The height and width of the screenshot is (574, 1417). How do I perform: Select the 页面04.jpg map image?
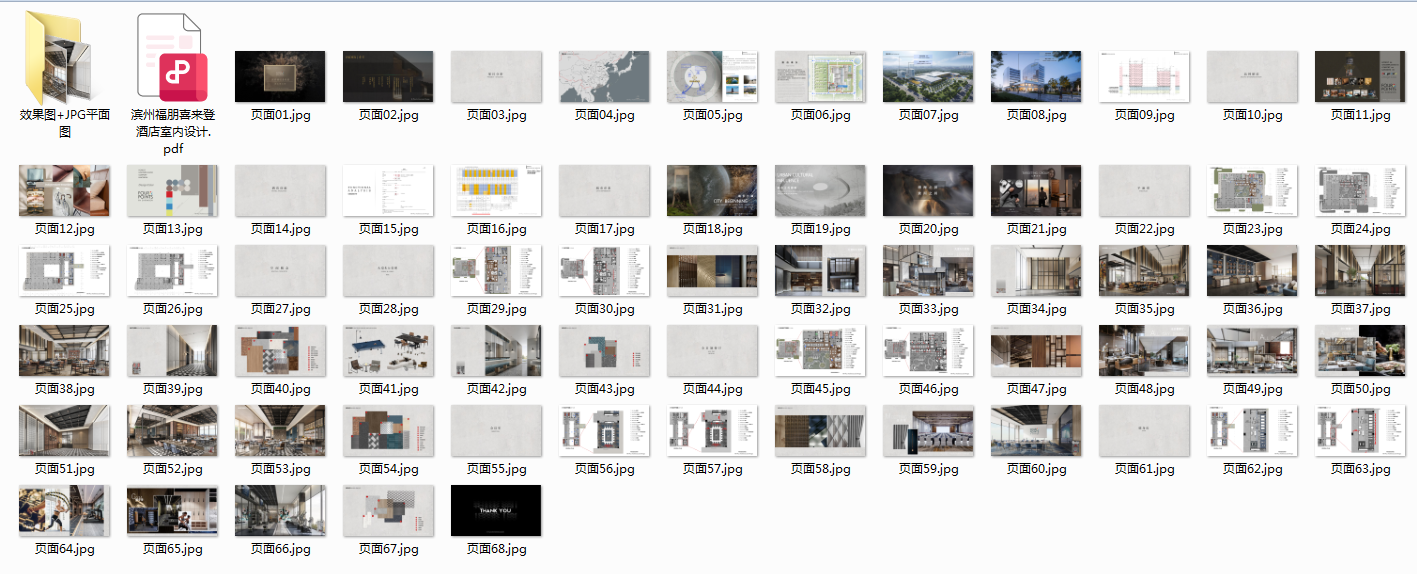(604, 77)
